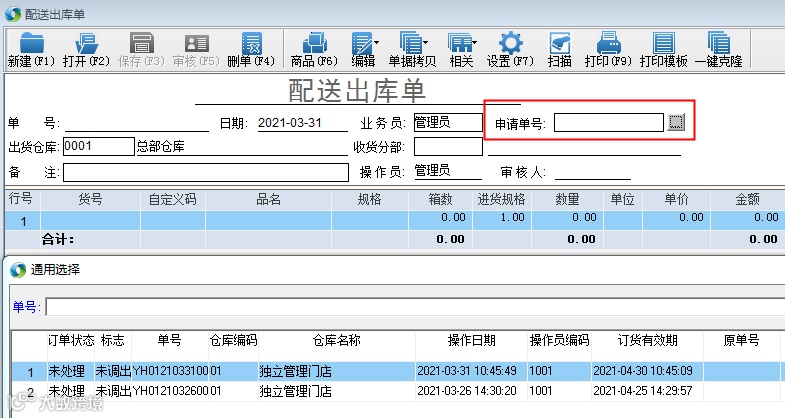Click the 标志 column header in 通用选择
This screenshot has width=785, height=418.
tap(113, 340)
